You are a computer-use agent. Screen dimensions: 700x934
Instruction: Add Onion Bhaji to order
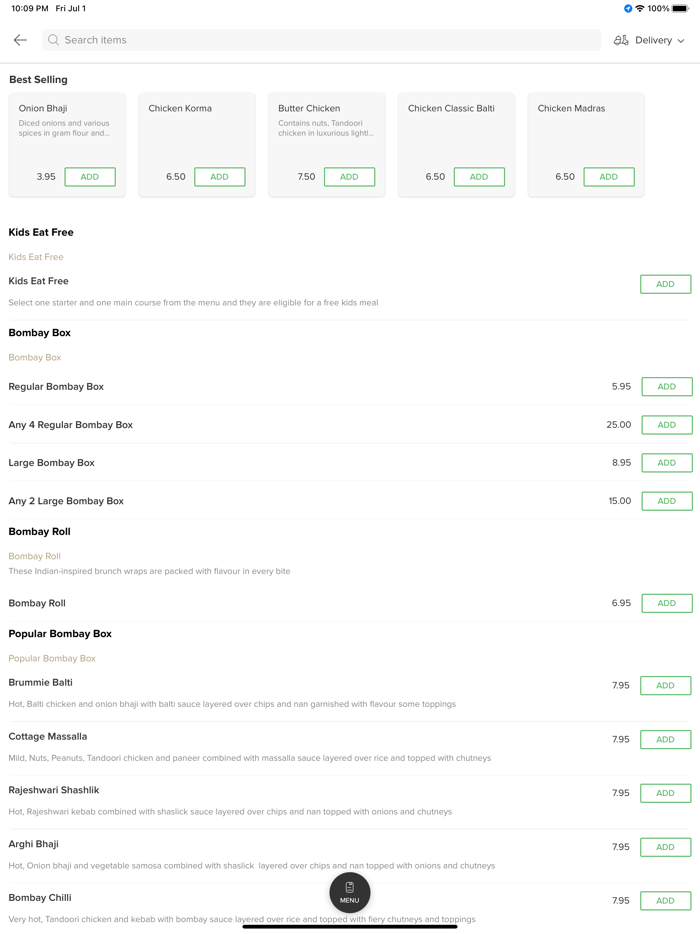(x=90, y=177)
